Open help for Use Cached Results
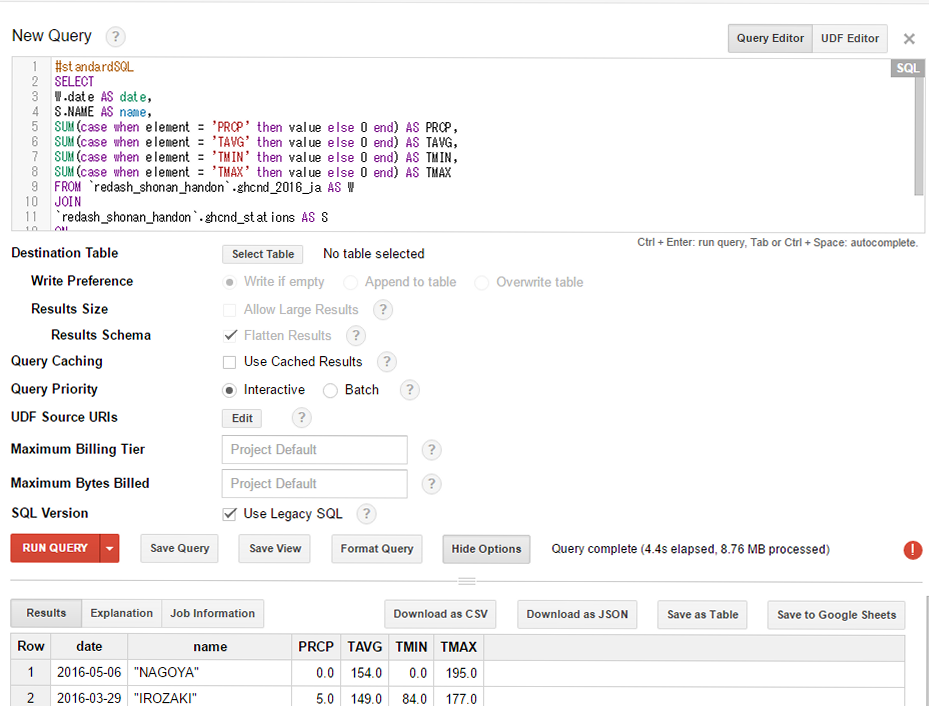929x706 pixels. click(x=387, y=361)
